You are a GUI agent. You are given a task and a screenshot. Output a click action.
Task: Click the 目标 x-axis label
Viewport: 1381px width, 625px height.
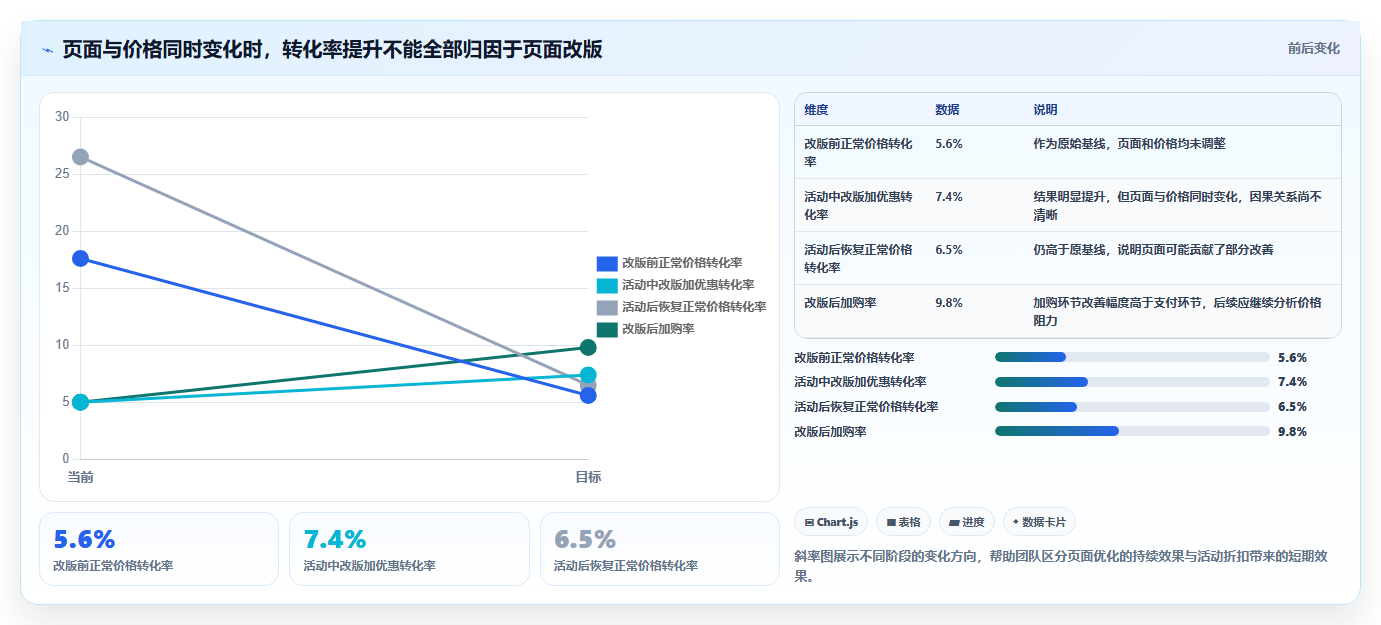point(588,477)
